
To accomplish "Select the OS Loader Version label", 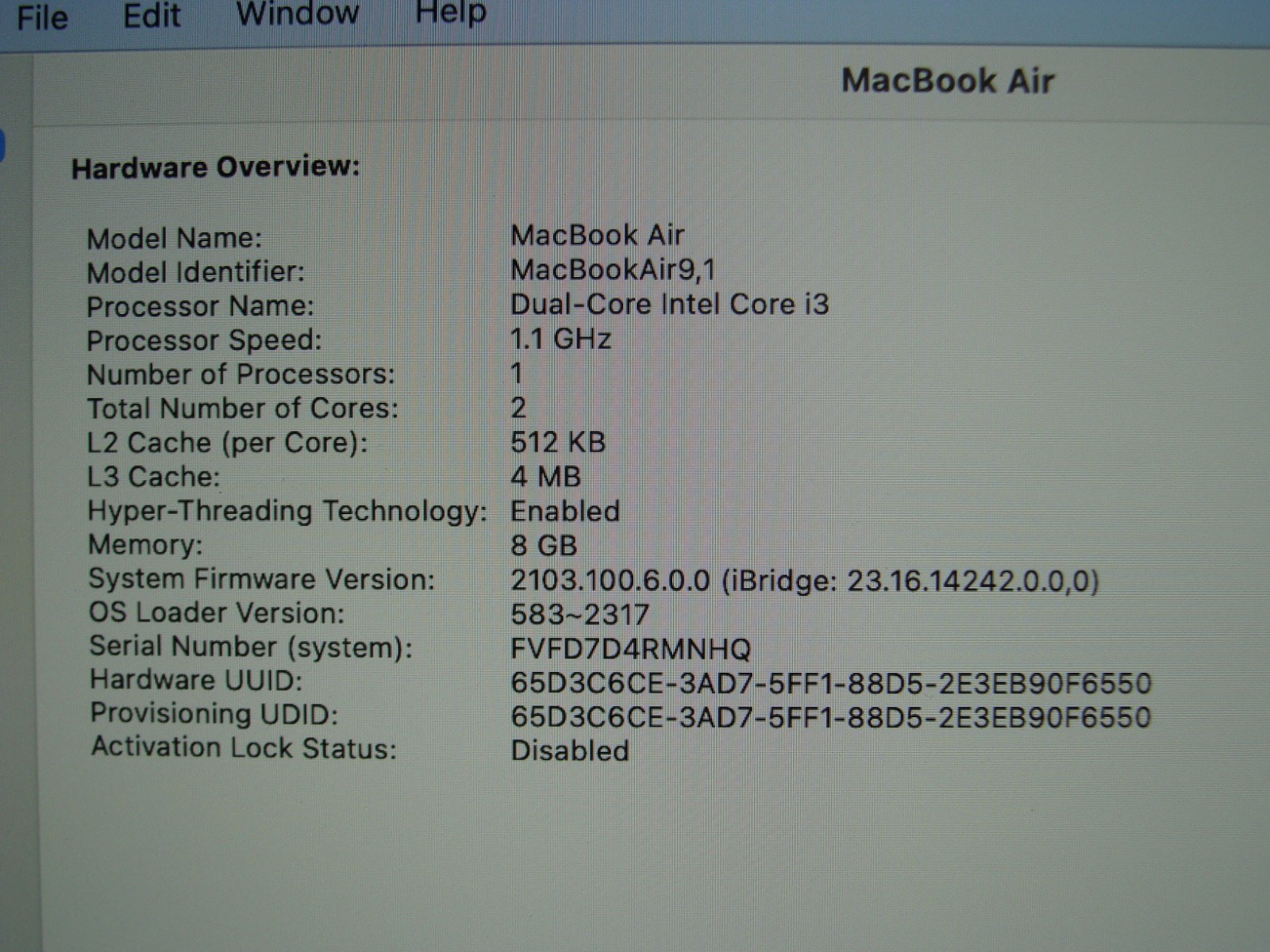I will tap(217, 613).
